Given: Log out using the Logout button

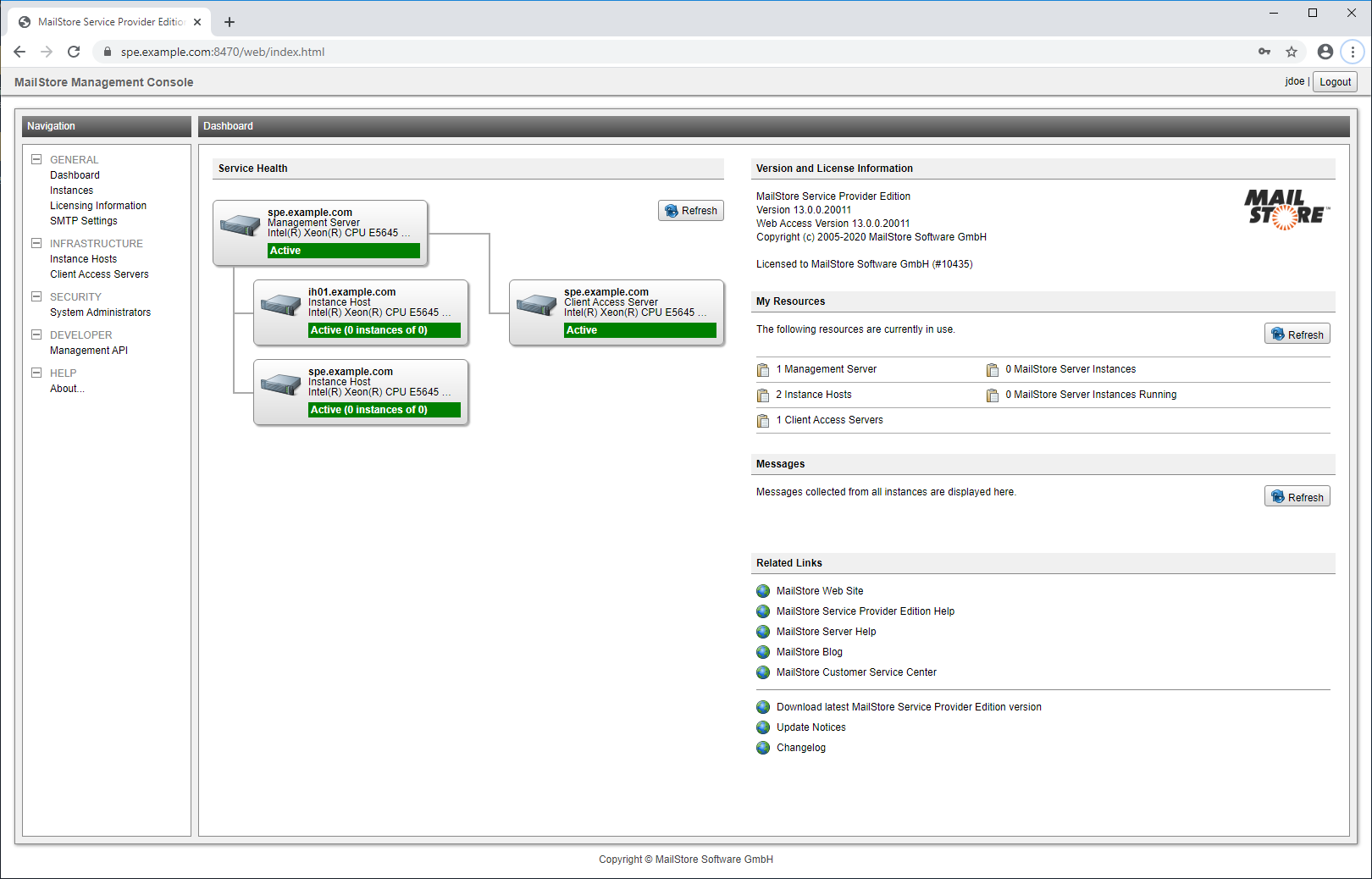Looking at the screenshot, I should [x=1335, y=82].
